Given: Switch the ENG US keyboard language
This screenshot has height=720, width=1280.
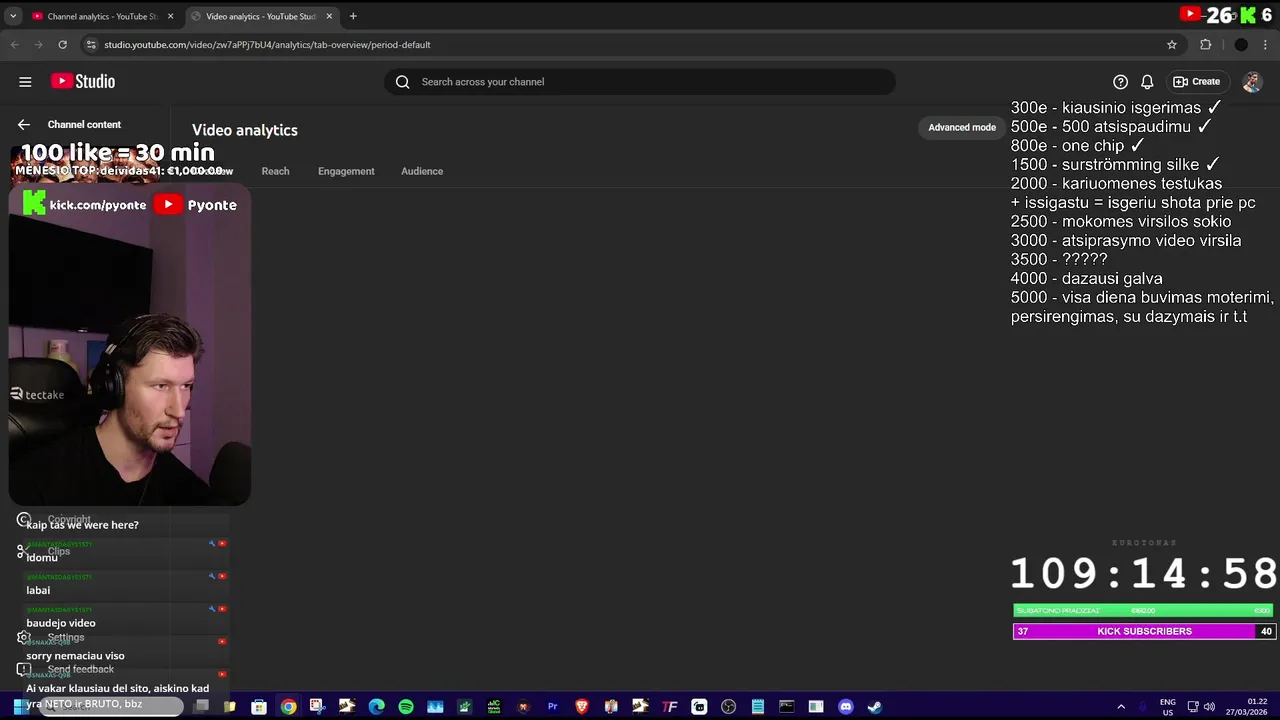Looking at the screenshot, I should pyautogui.click(x=1167, y=707).
